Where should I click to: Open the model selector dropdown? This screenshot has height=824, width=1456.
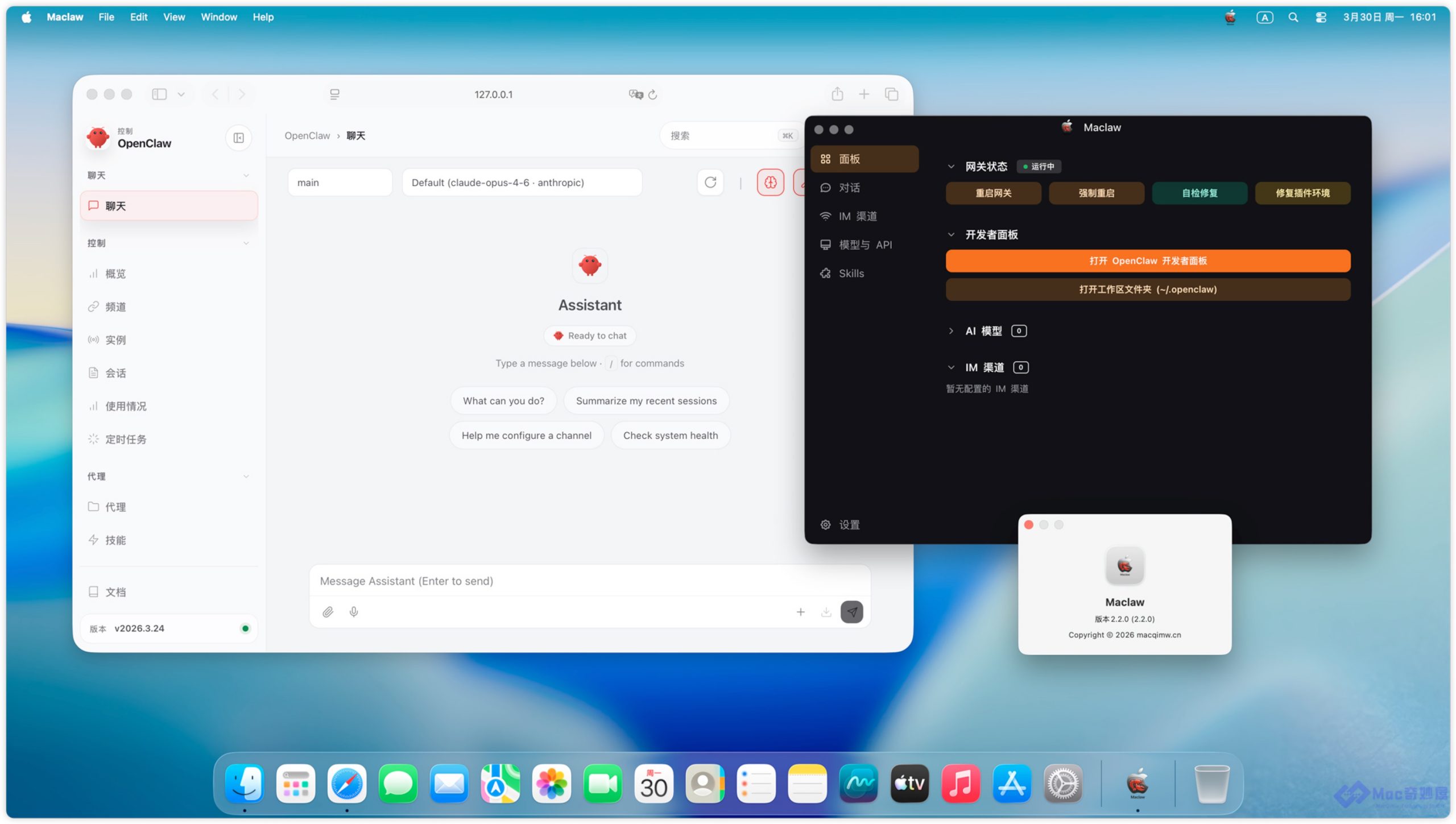click(522, 183)
